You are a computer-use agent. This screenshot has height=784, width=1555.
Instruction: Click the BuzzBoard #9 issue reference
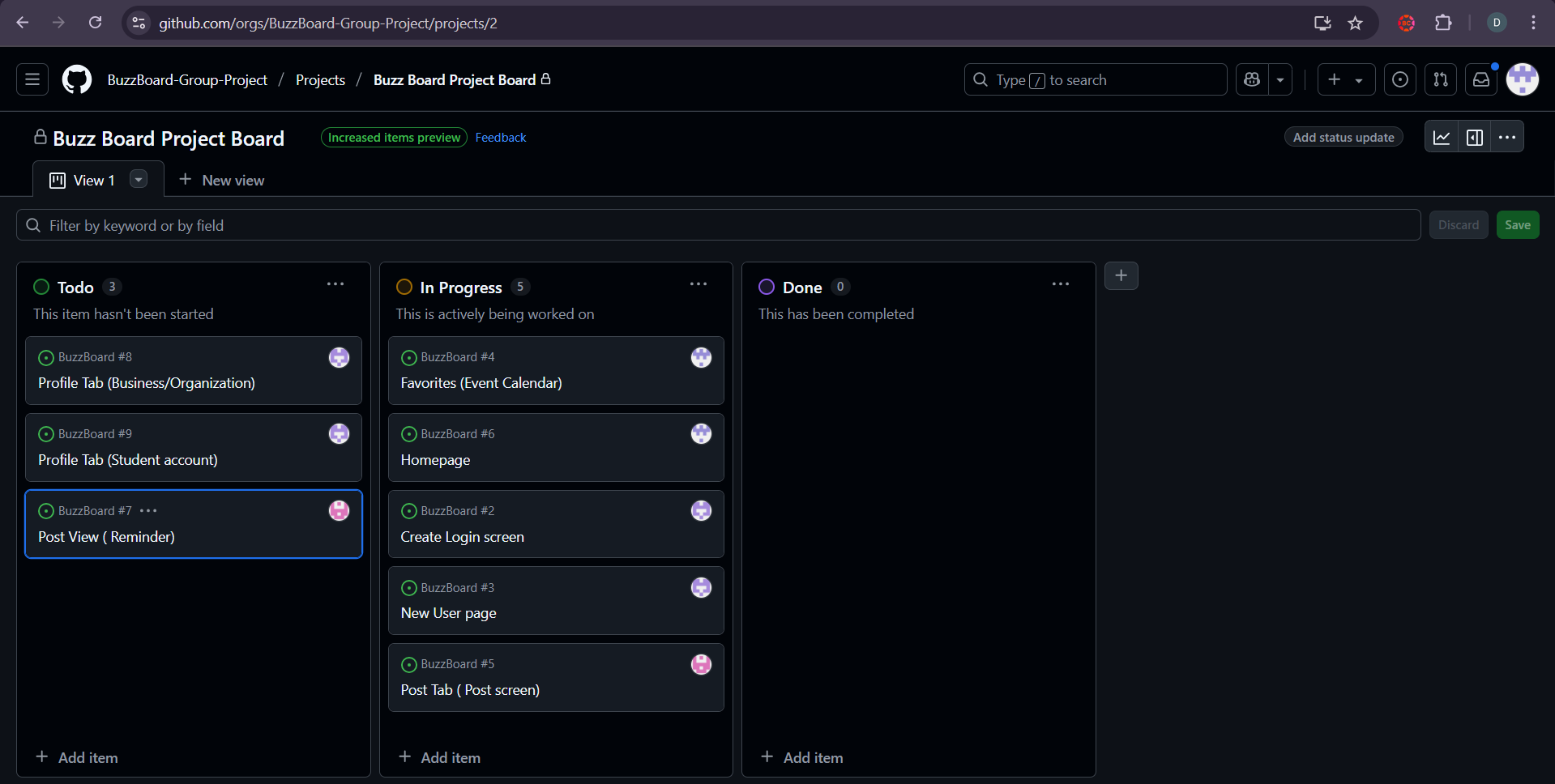(x=95, y=434)
